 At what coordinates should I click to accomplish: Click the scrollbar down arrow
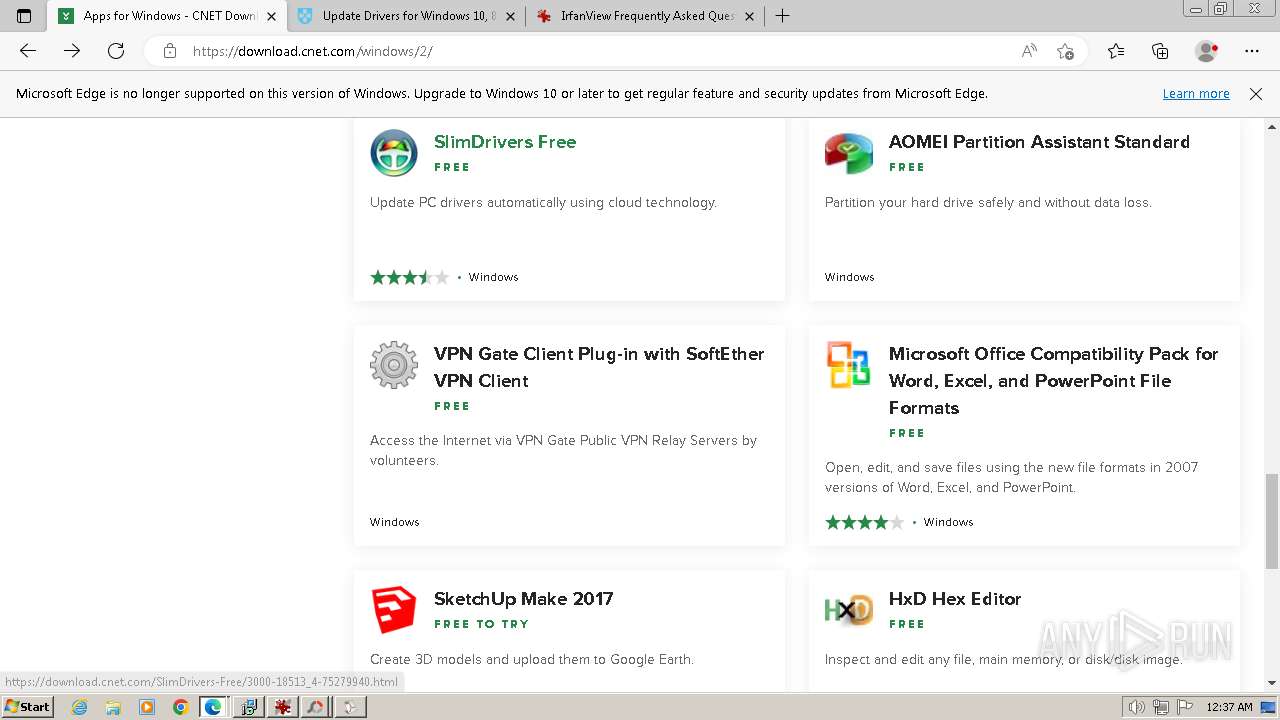coord(1272,683)
